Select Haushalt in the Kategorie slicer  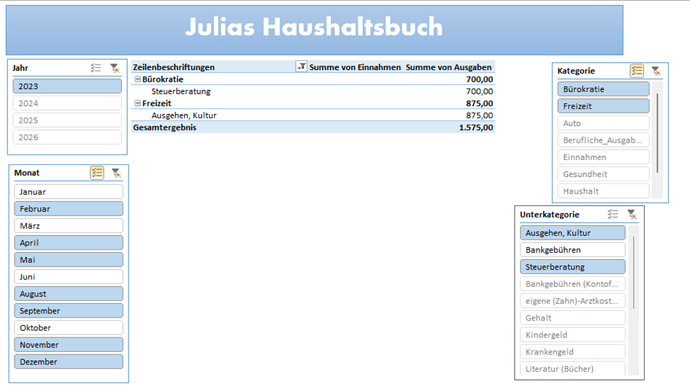603,191
